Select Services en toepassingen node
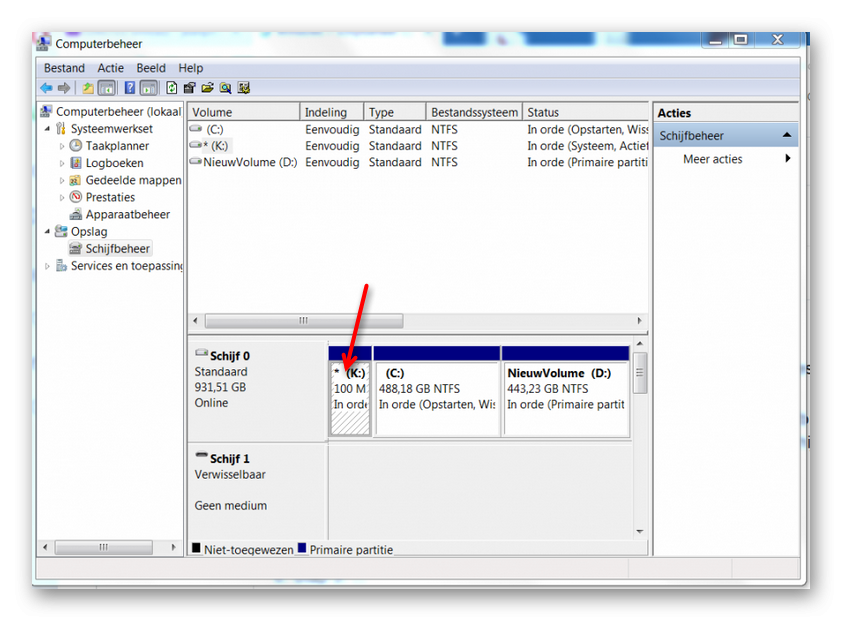 [x=126, y=266]
